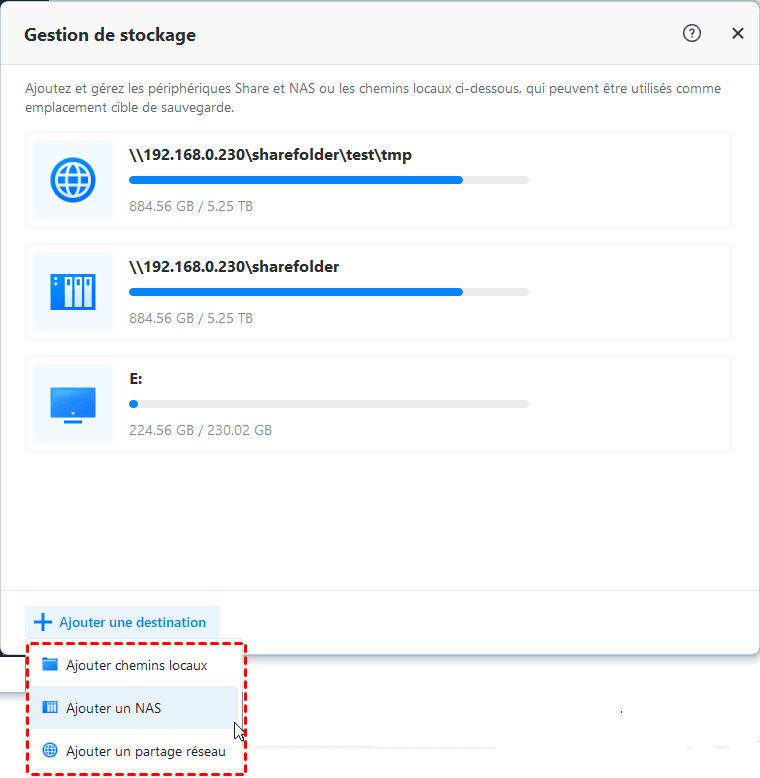This screenshot has width=760, height=778.
Task: Click the globe icon for network share
Action: click(50, 751)
